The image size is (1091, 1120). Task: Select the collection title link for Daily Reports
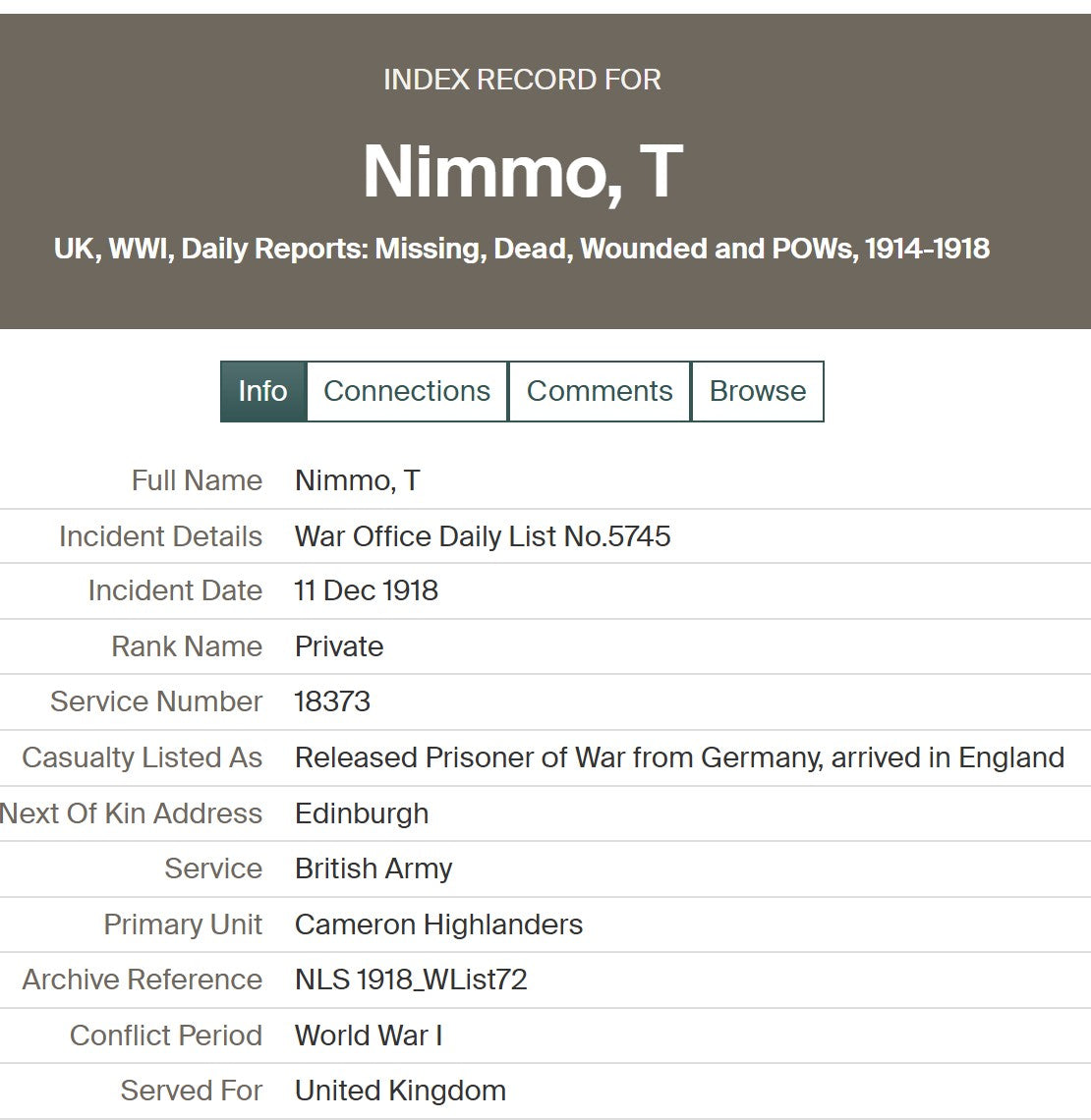tap(523, 250)
